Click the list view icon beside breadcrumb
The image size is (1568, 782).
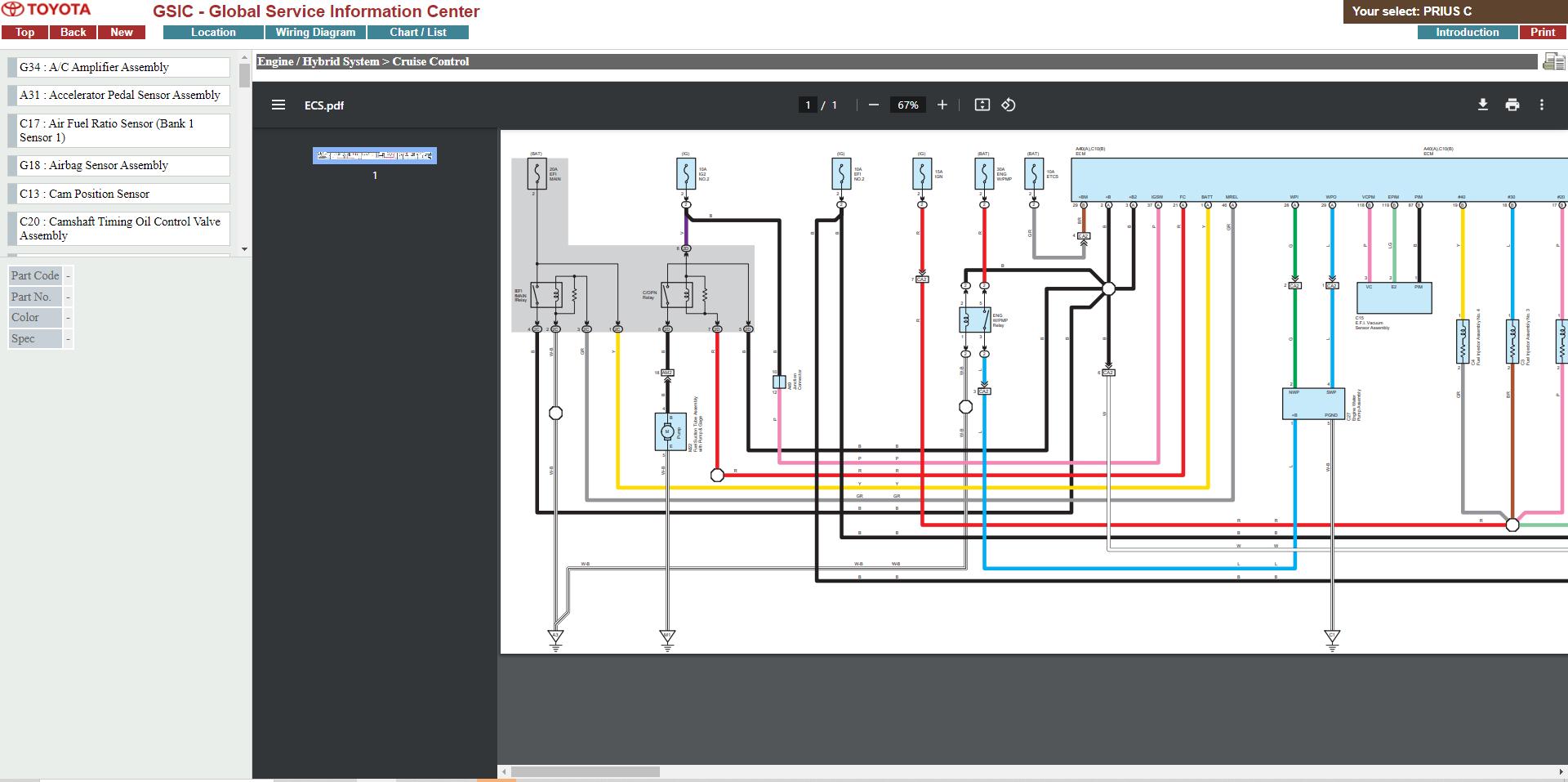click(1552, 61)
